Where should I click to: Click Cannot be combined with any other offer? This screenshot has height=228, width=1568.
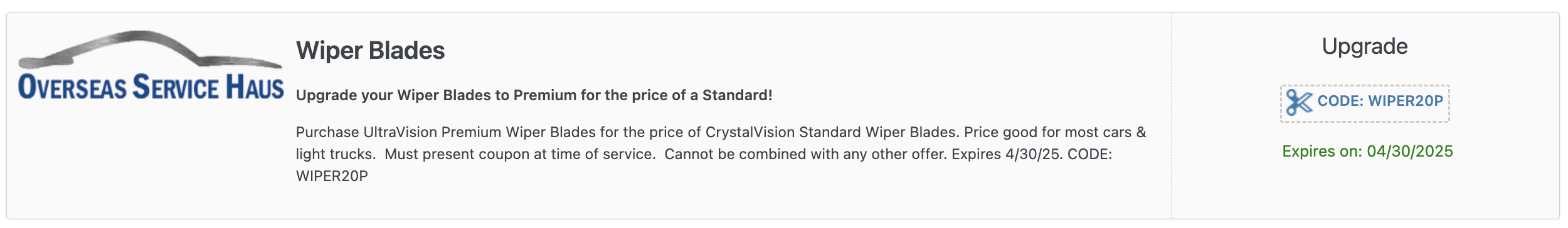(805, 154)
